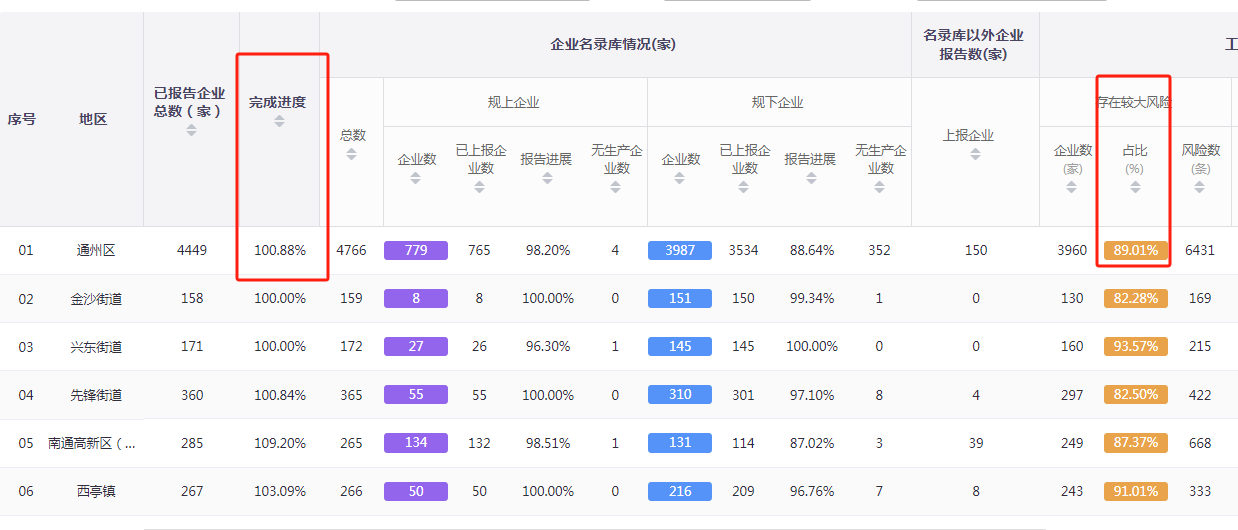
Task: Sort the 总数 column via its arrows
Action: [x=351, y=154]
